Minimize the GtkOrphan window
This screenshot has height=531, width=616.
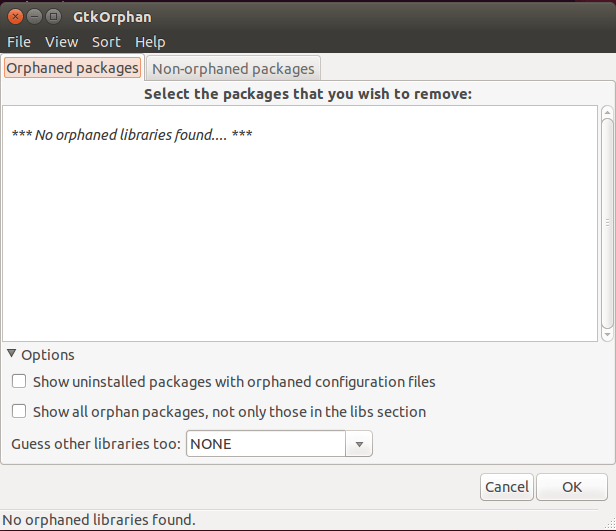[x=33, y=17]
